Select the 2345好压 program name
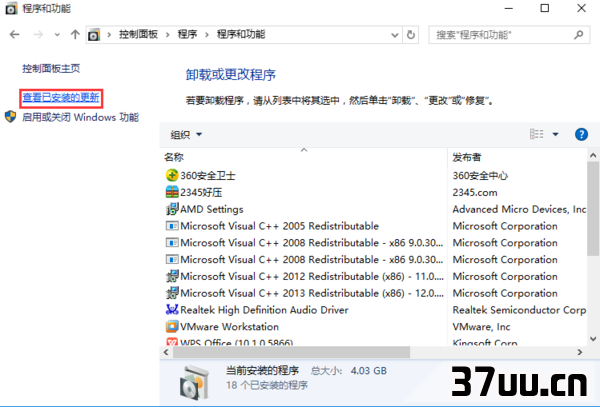The width and height of the screenshot is (600, 407). pyautogui.click(x=201, y=192)
